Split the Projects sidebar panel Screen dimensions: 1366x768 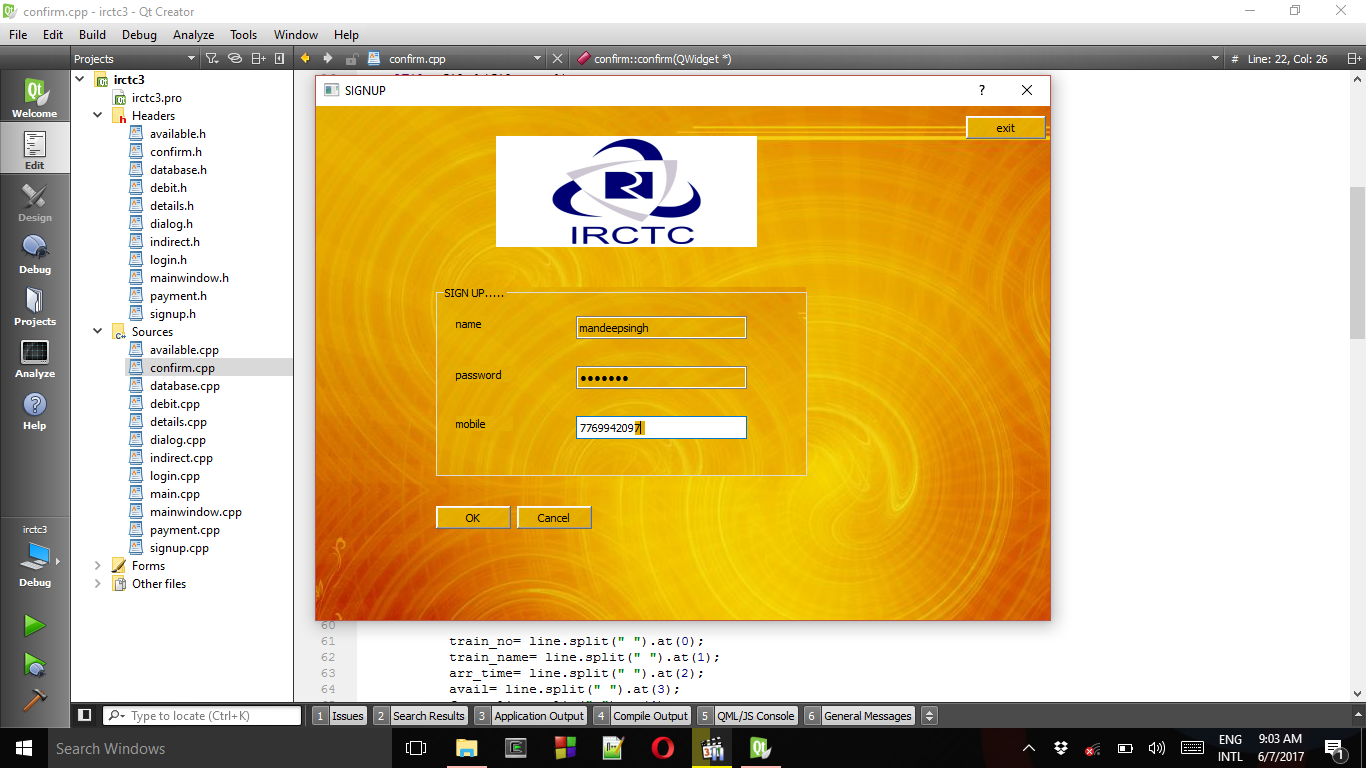click(258, 59)
